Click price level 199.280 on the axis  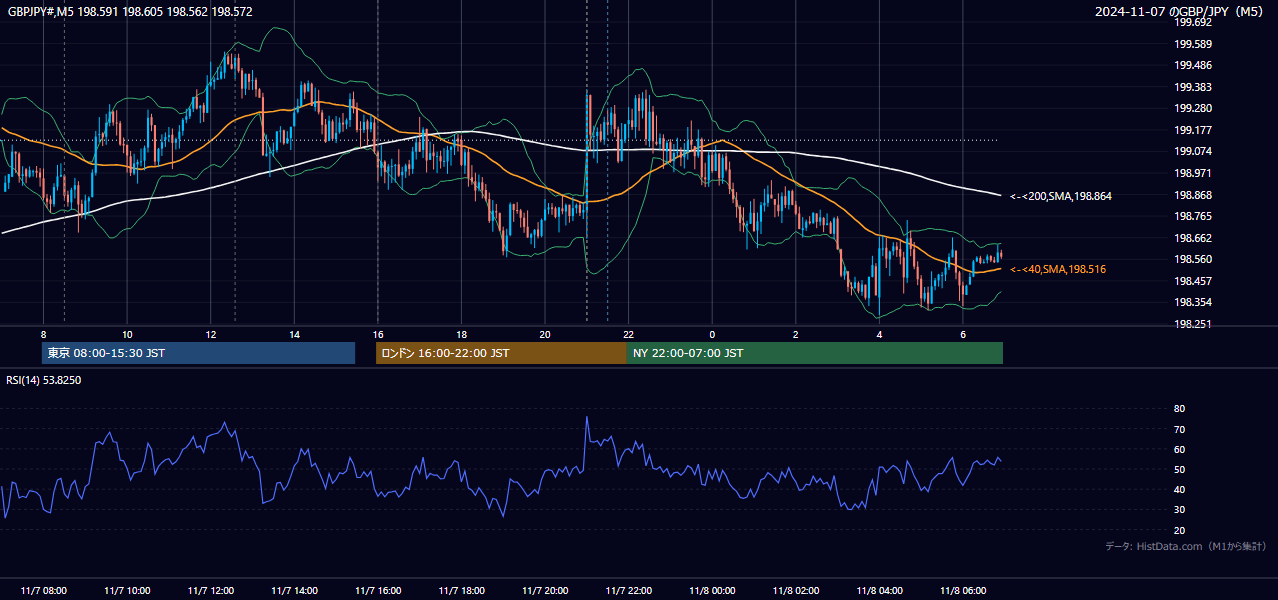tap(1192, 108)
